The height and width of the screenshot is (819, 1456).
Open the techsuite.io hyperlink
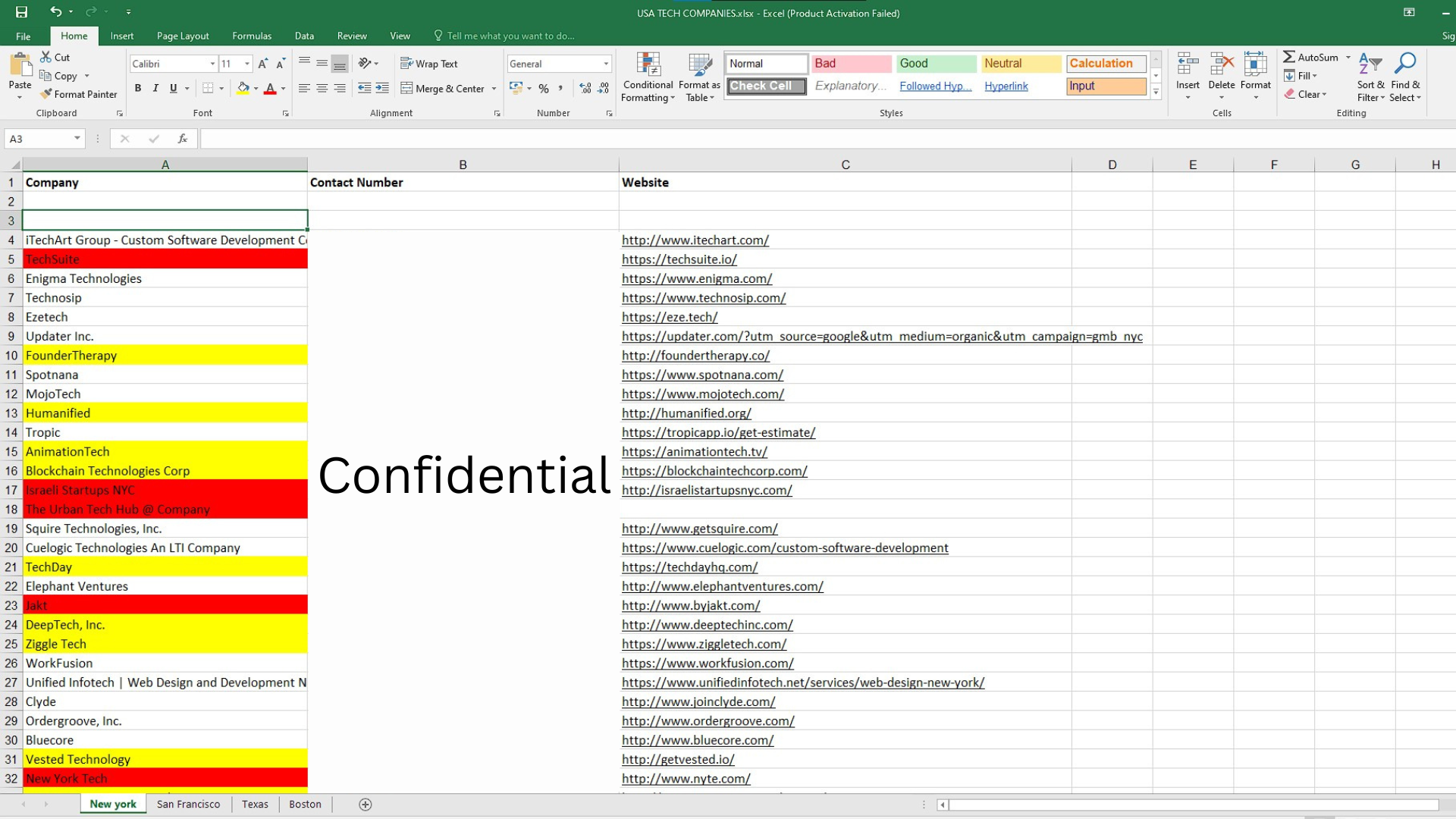click(x=679, y=259)
